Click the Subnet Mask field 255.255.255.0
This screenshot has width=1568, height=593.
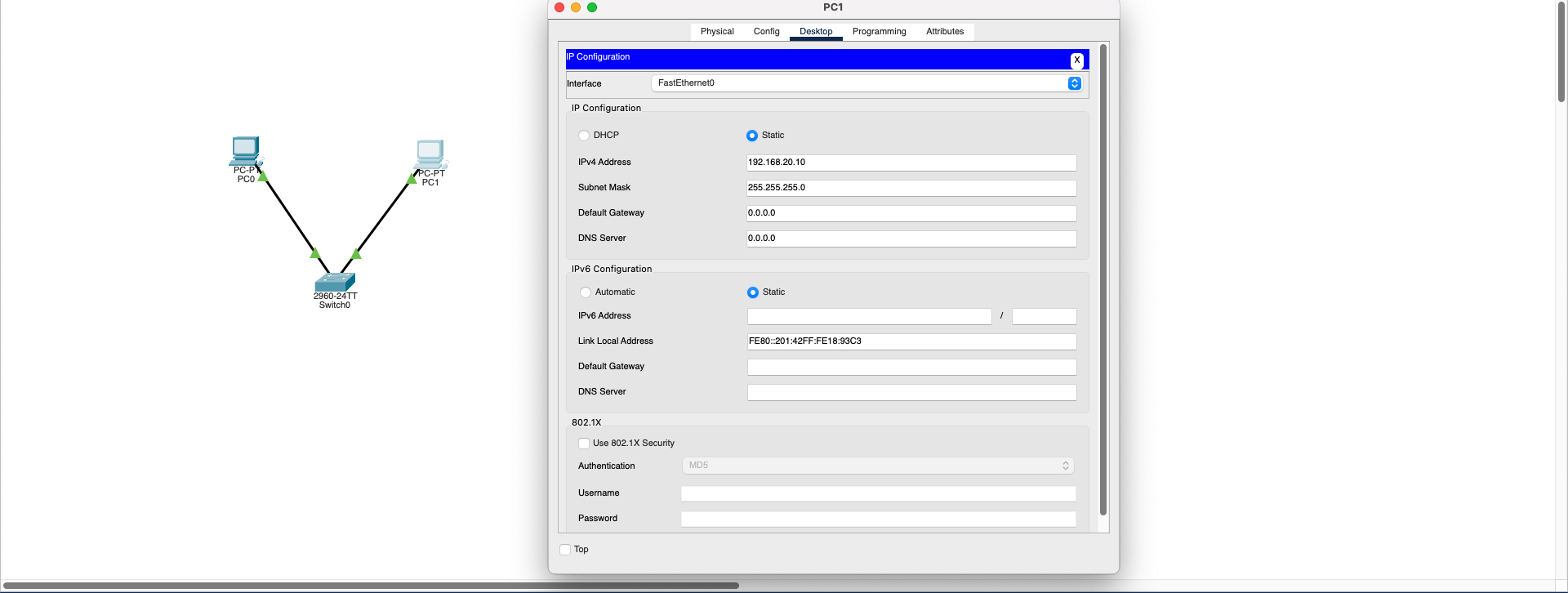(911, 188)
